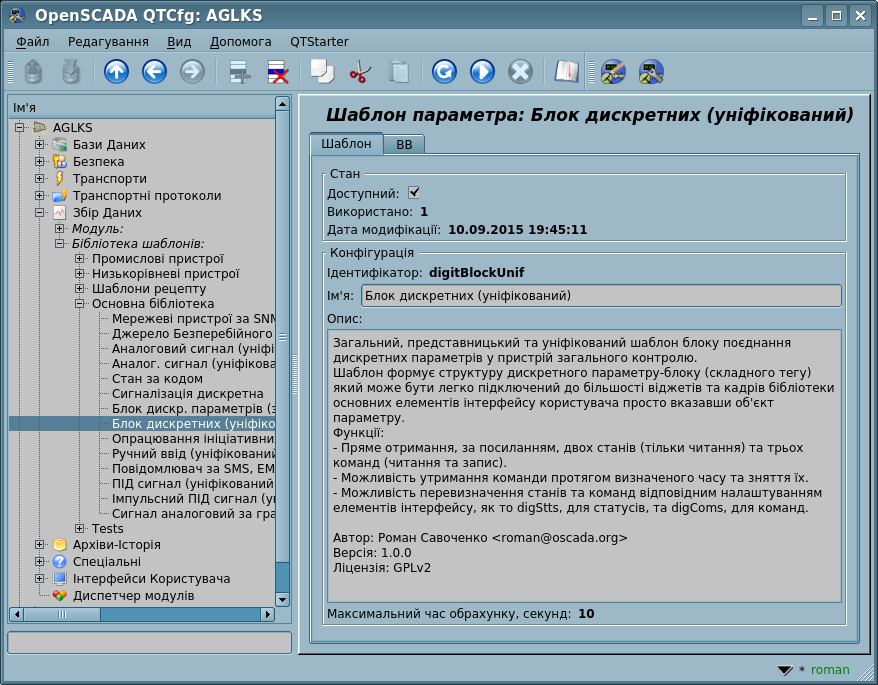
Task: Expand the 'Архіви-Історія' tree node
Action: 40,545
